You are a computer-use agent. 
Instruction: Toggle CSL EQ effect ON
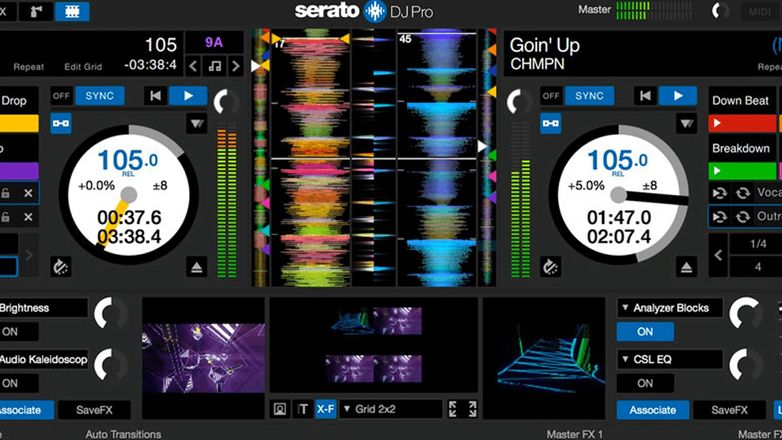645,383
